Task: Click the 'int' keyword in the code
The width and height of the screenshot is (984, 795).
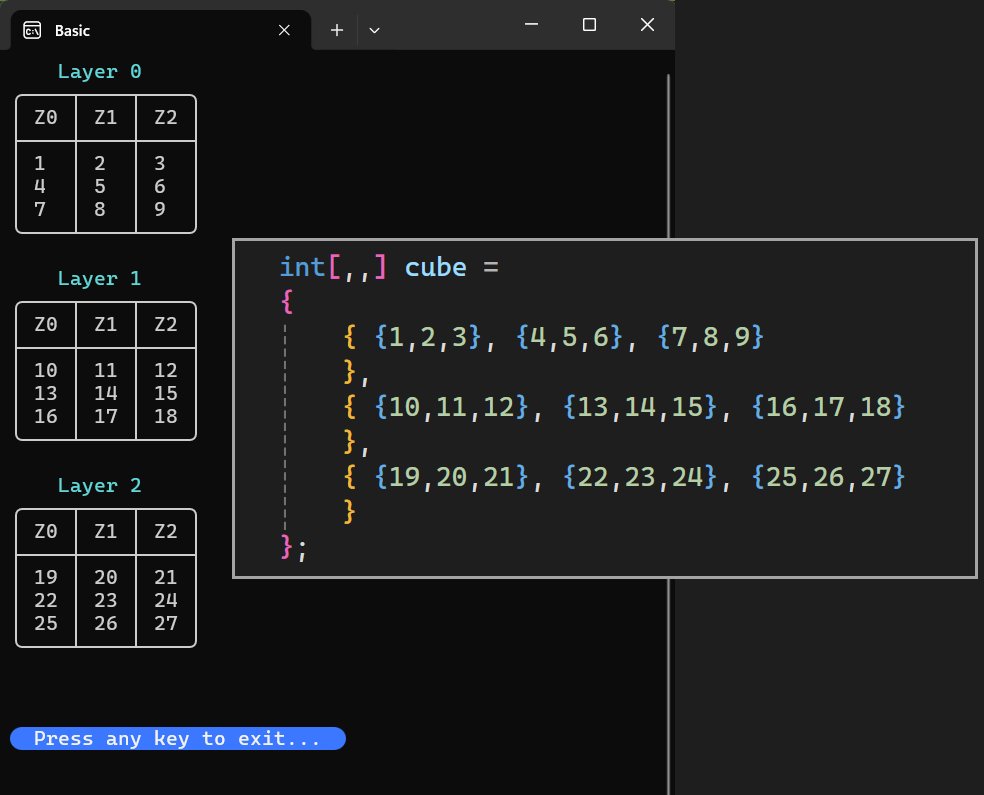Action: (x=302, y=267)
